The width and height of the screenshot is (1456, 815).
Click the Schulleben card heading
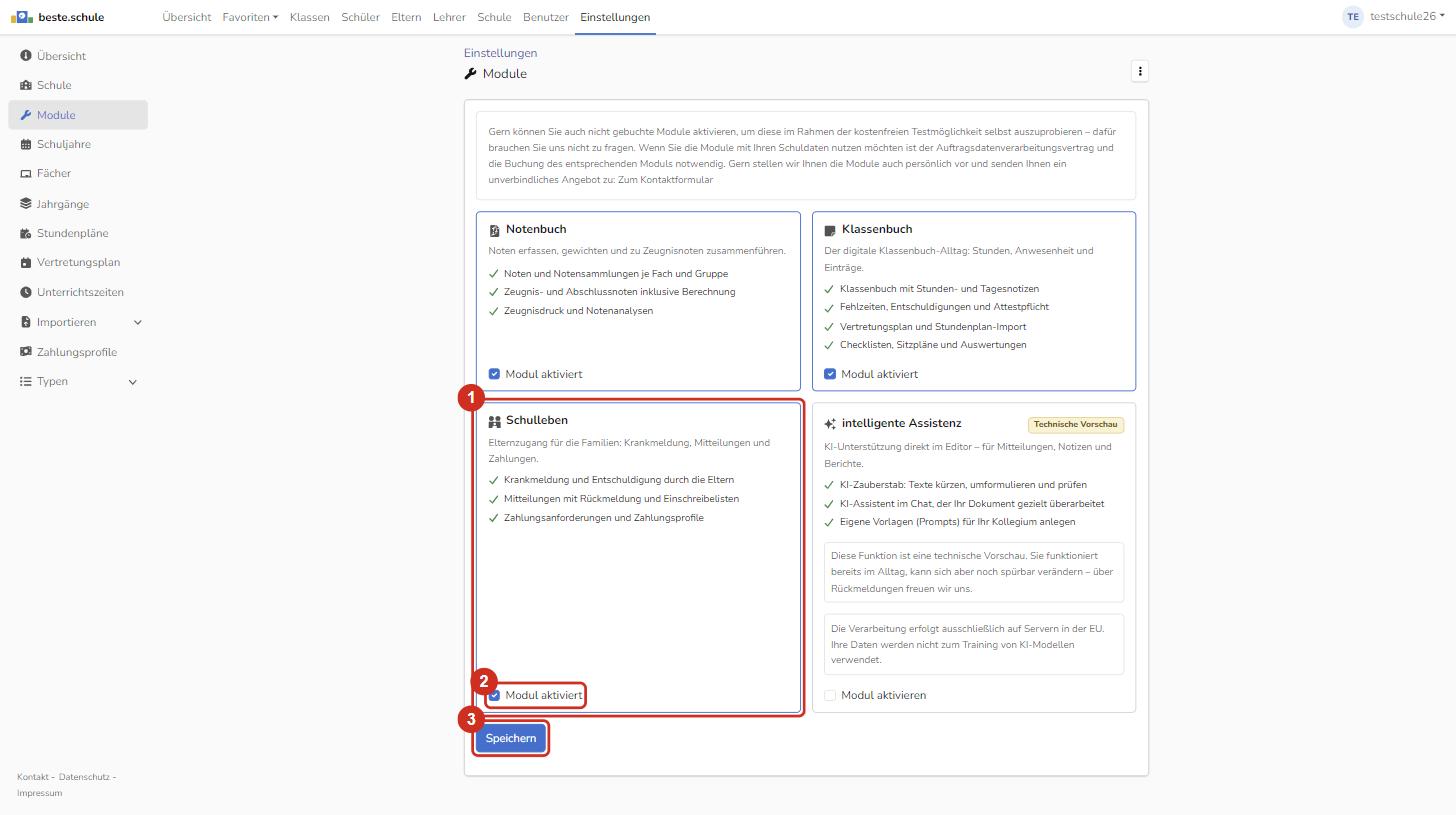pyautogui.click(x=537, y=420)
